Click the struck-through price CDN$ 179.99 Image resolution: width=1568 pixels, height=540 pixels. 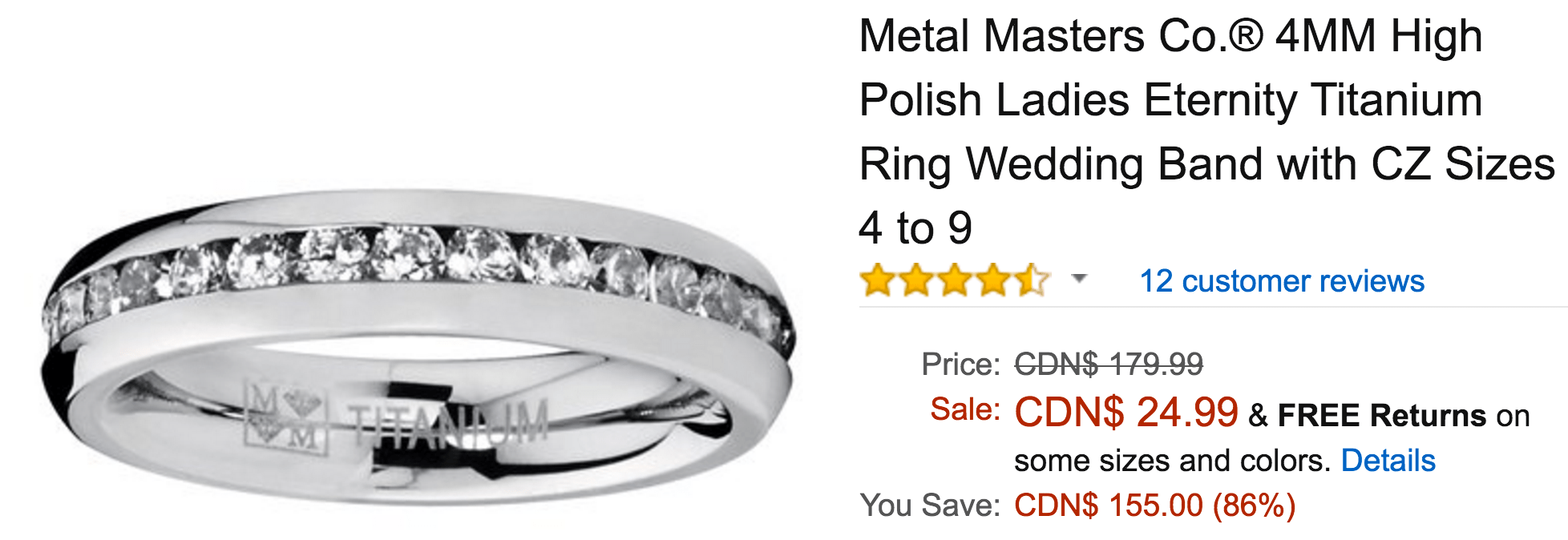click(1109, 365)
